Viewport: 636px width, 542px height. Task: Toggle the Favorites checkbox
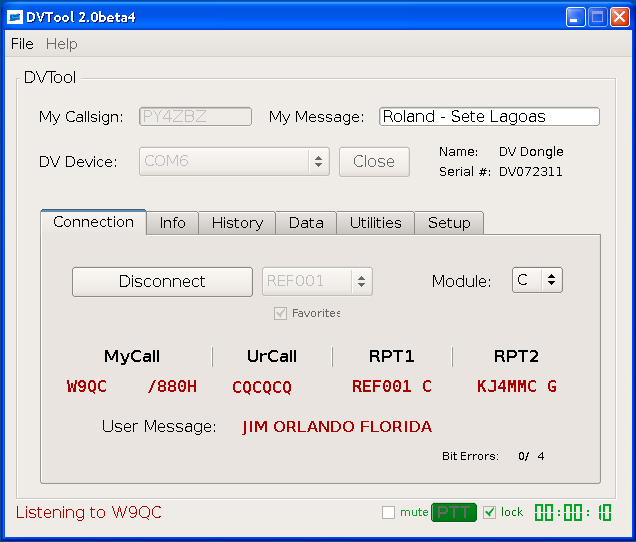click(x=280, y=313)
